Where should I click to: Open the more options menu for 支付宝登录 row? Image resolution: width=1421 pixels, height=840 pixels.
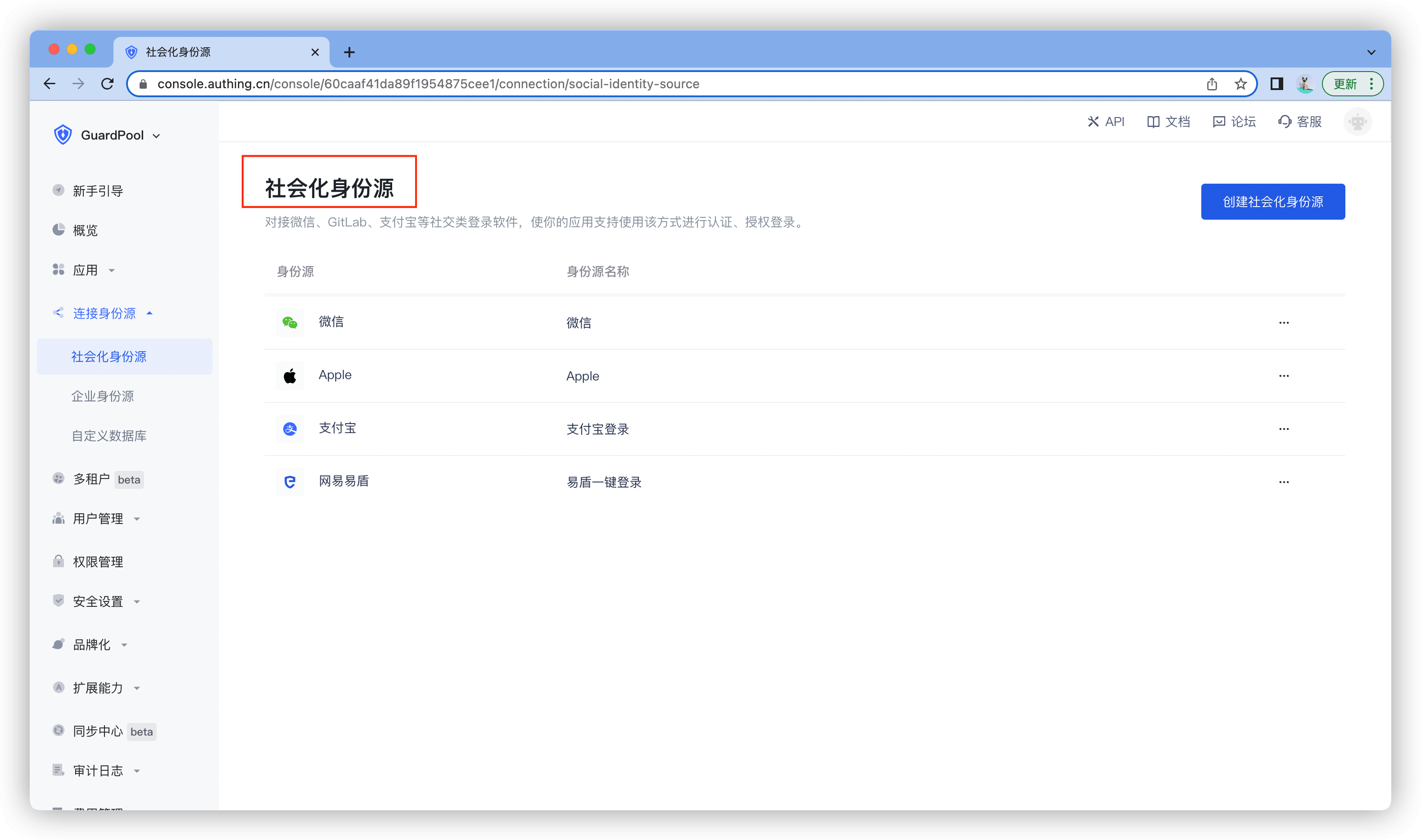point(1283,429)
